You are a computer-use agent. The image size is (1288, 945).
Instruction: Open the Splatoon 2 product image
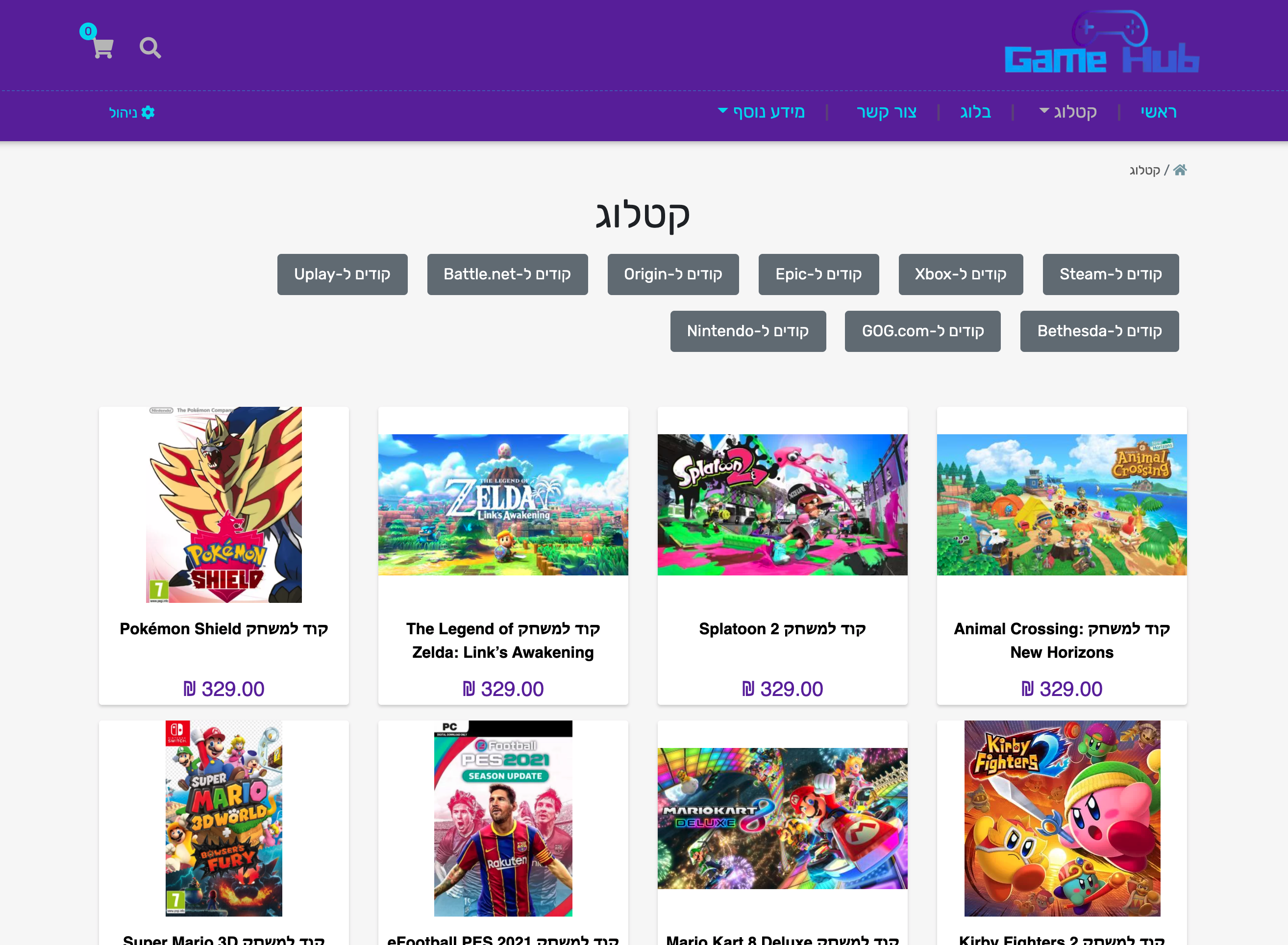point(782,504)
